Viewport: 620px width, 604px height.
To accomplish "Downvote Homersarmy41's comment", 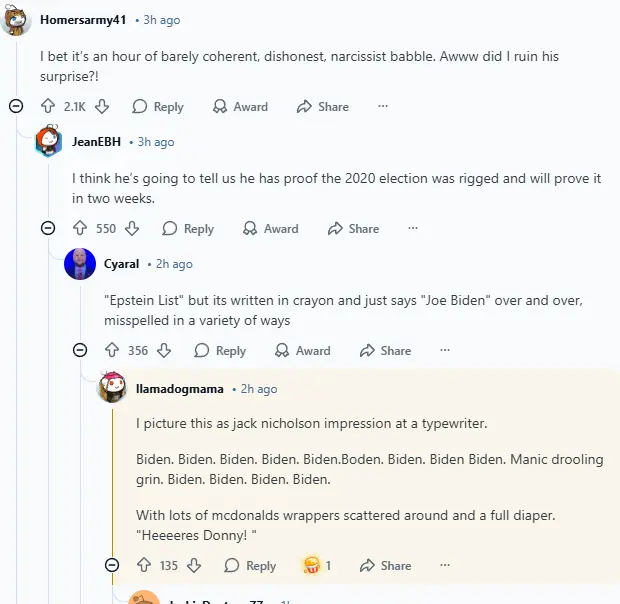I will pos(101,106).
